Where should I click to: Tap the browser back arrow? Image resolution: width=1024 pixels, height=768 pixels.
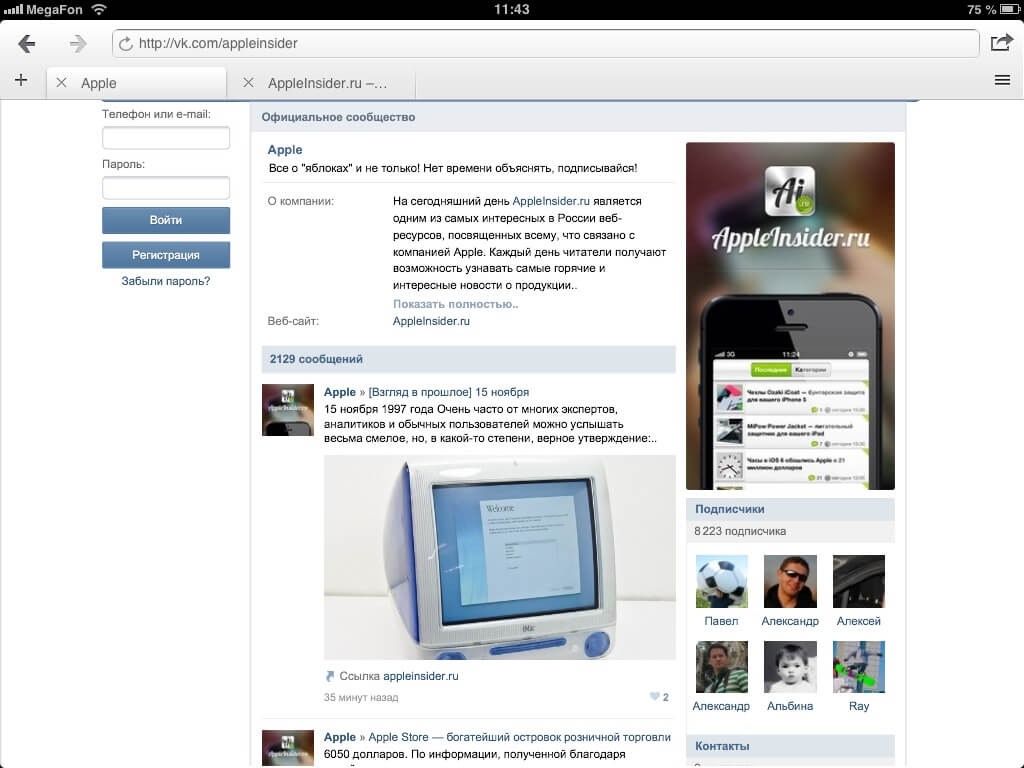pos(27,43)
